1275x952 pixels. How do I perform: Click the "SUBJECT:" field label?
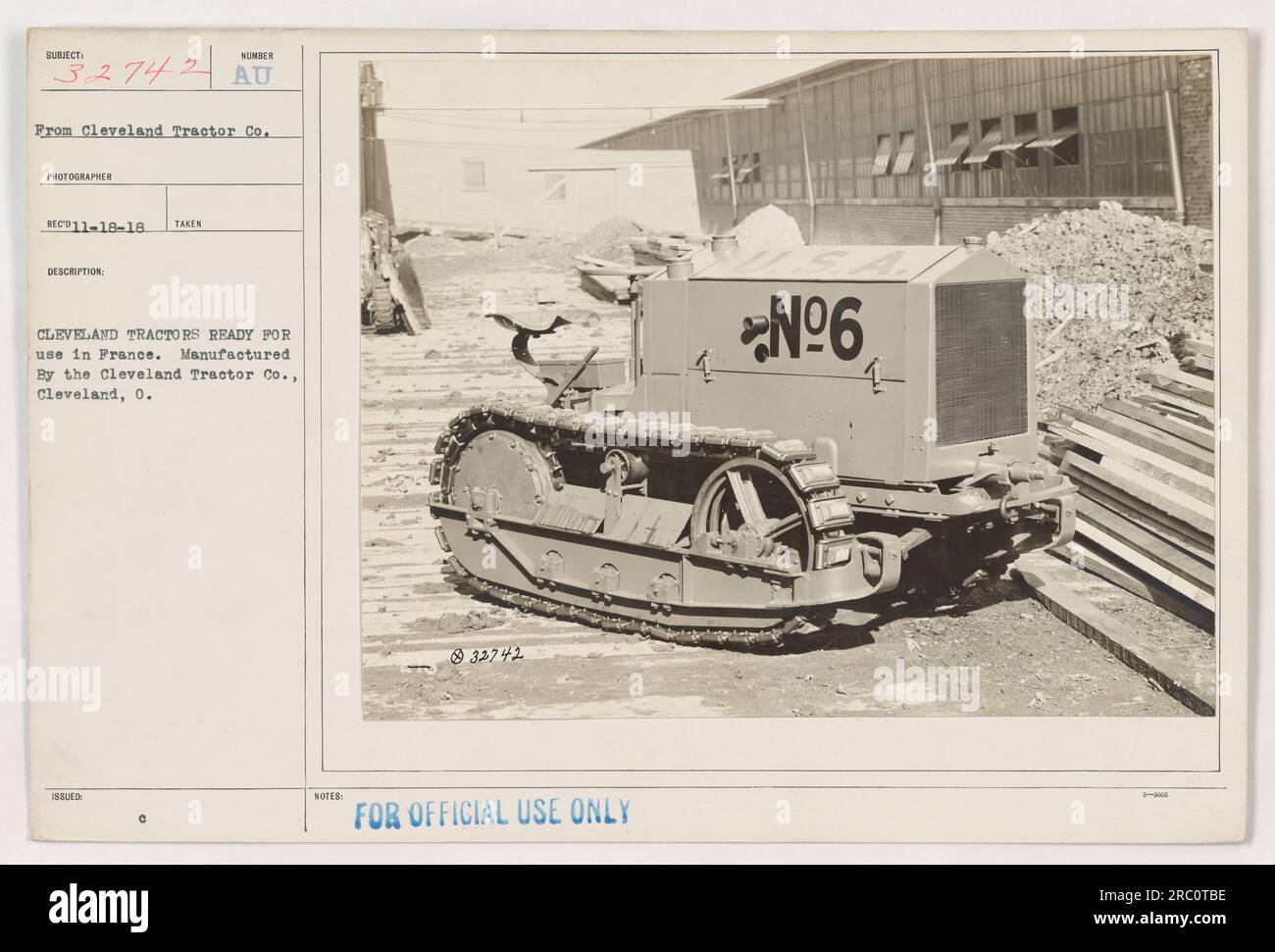tap(63, 55)
